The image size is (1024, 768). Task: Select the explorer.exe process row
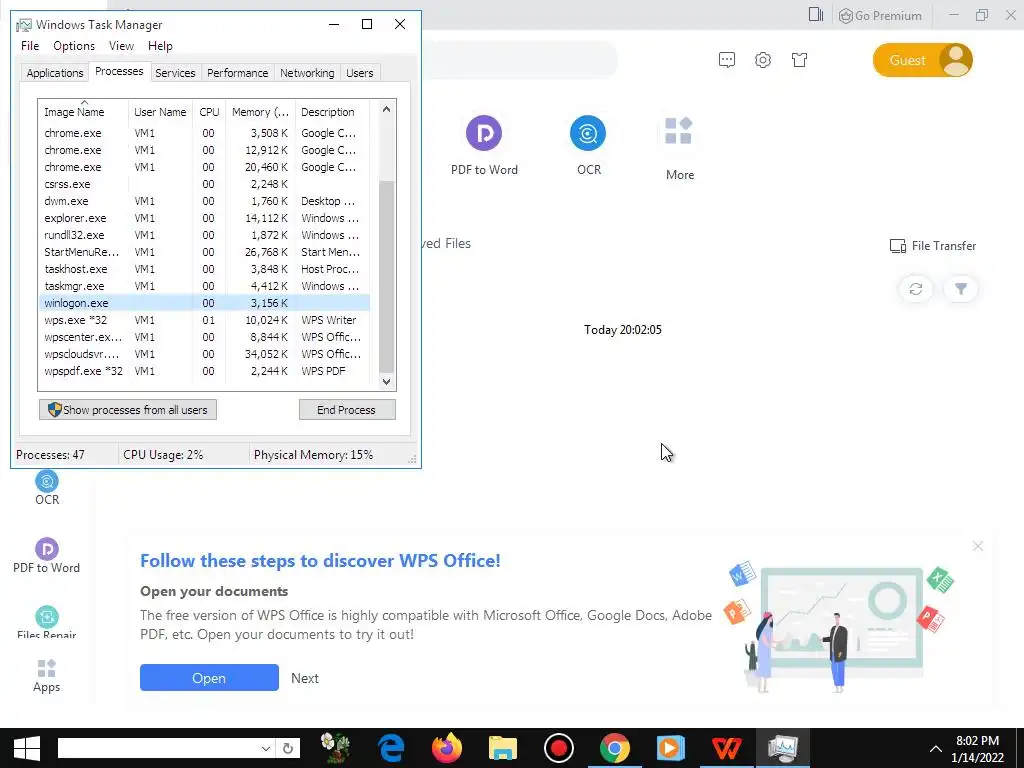coord(204,218)
